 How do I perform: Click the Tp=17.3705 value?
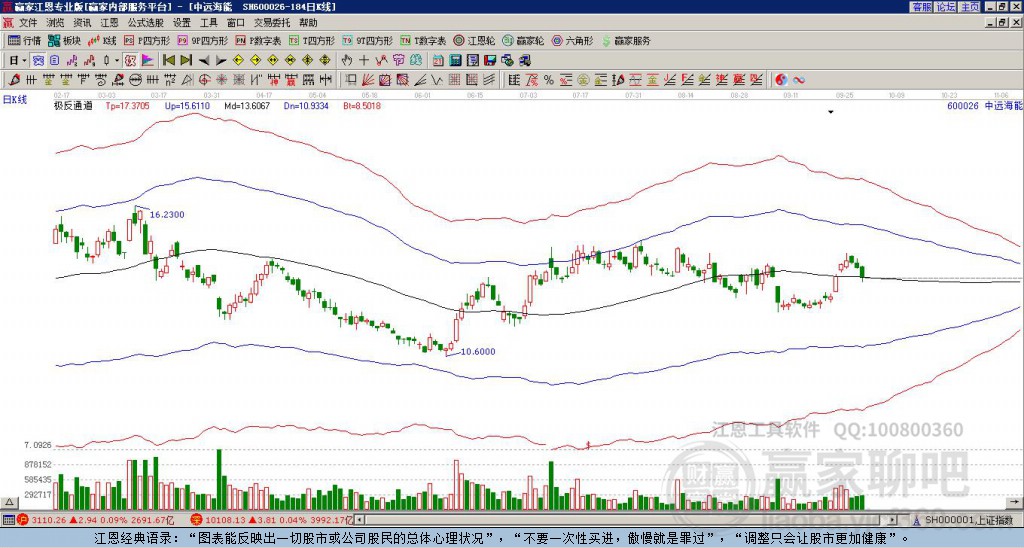127,105
